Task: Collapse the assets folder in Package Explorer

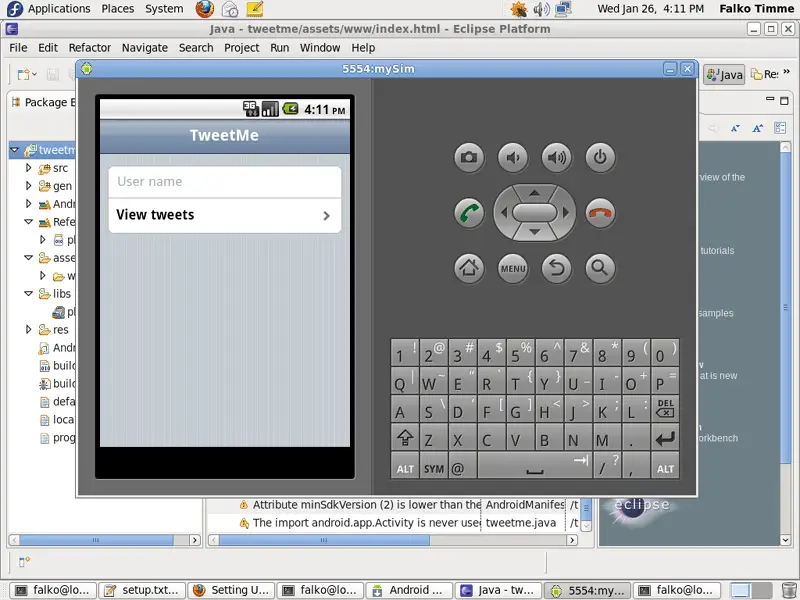Action: coord(29,258)
